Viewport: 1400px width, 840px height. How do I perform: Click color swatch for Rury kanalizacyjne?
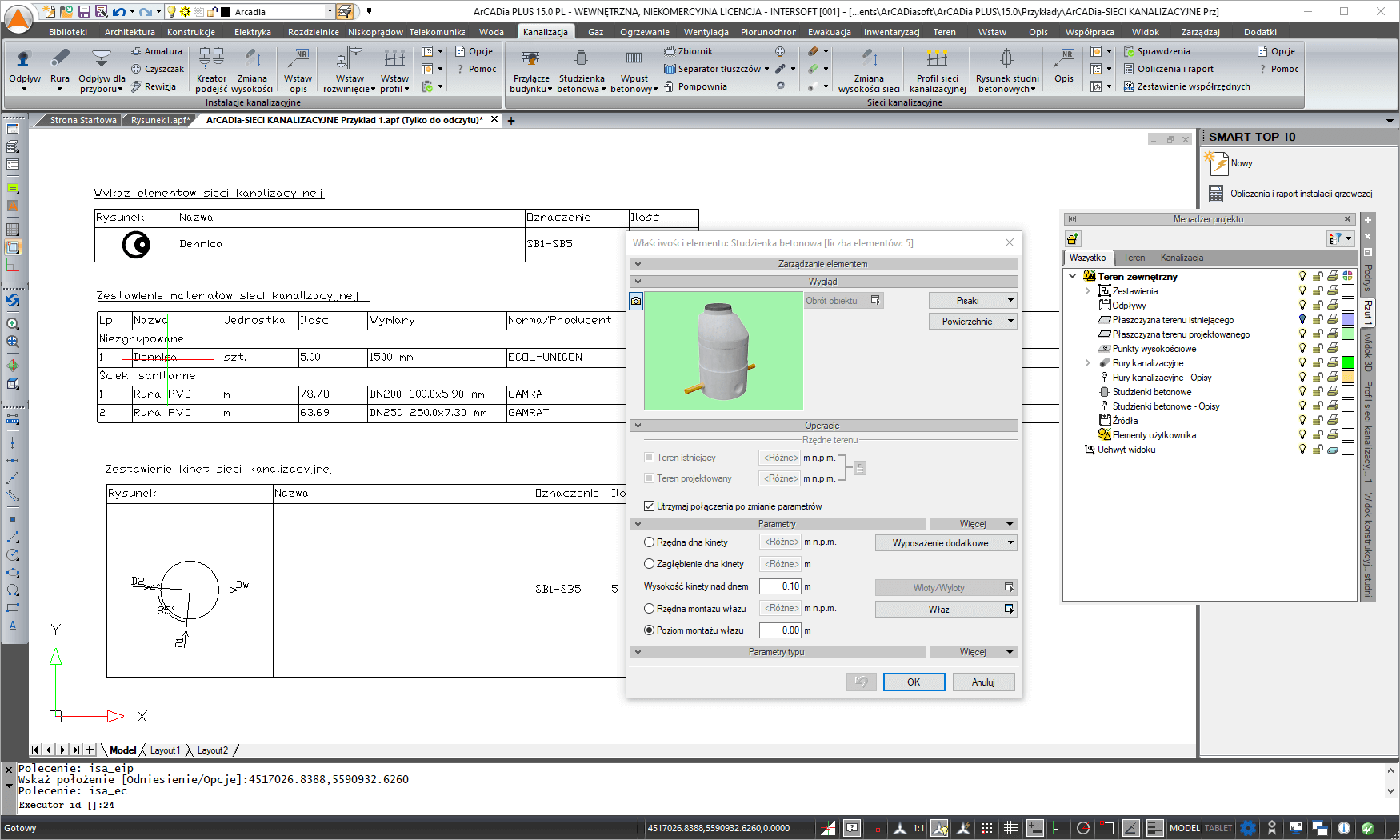pyautogui.click(x=1348, y=363)
